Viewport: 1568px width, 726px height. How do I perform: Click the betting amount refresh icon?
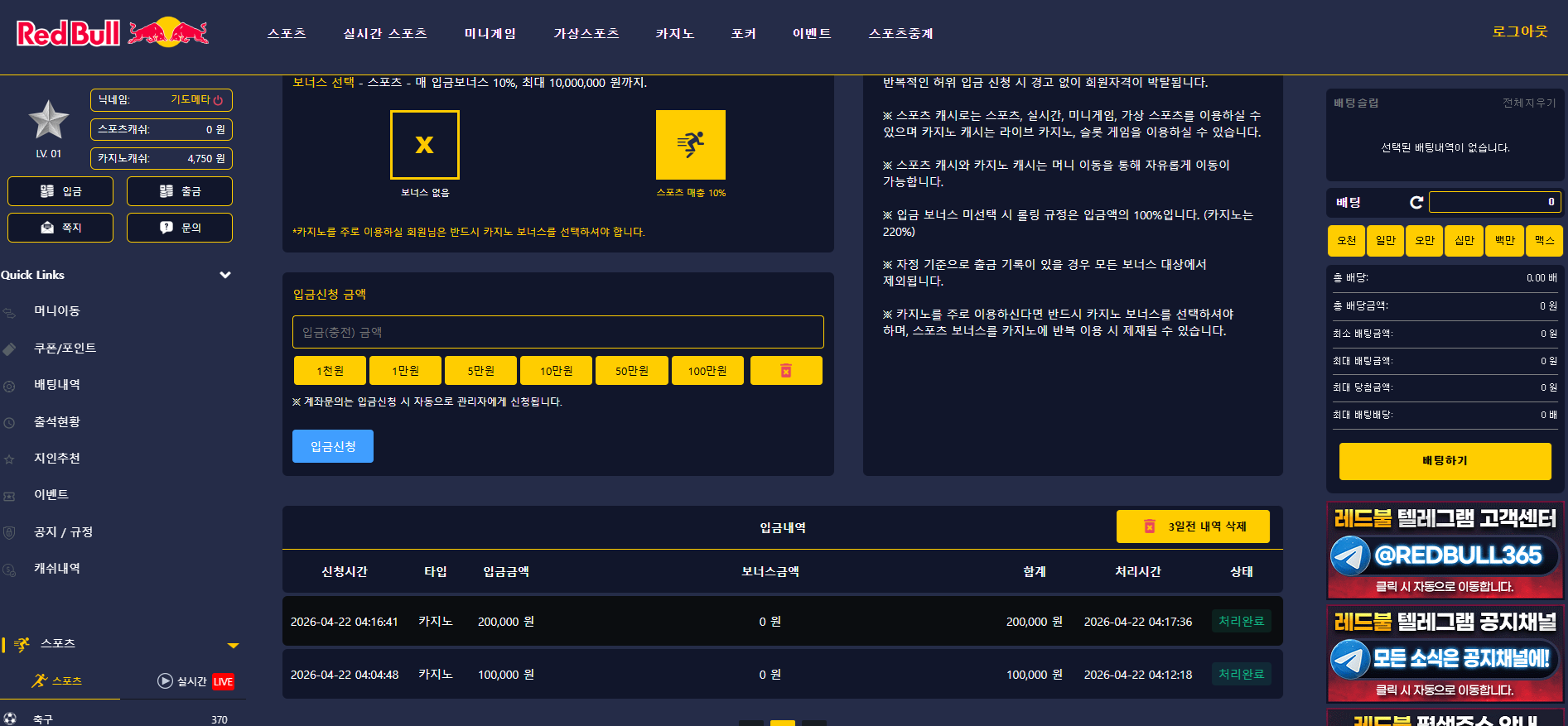point(1416,202)
